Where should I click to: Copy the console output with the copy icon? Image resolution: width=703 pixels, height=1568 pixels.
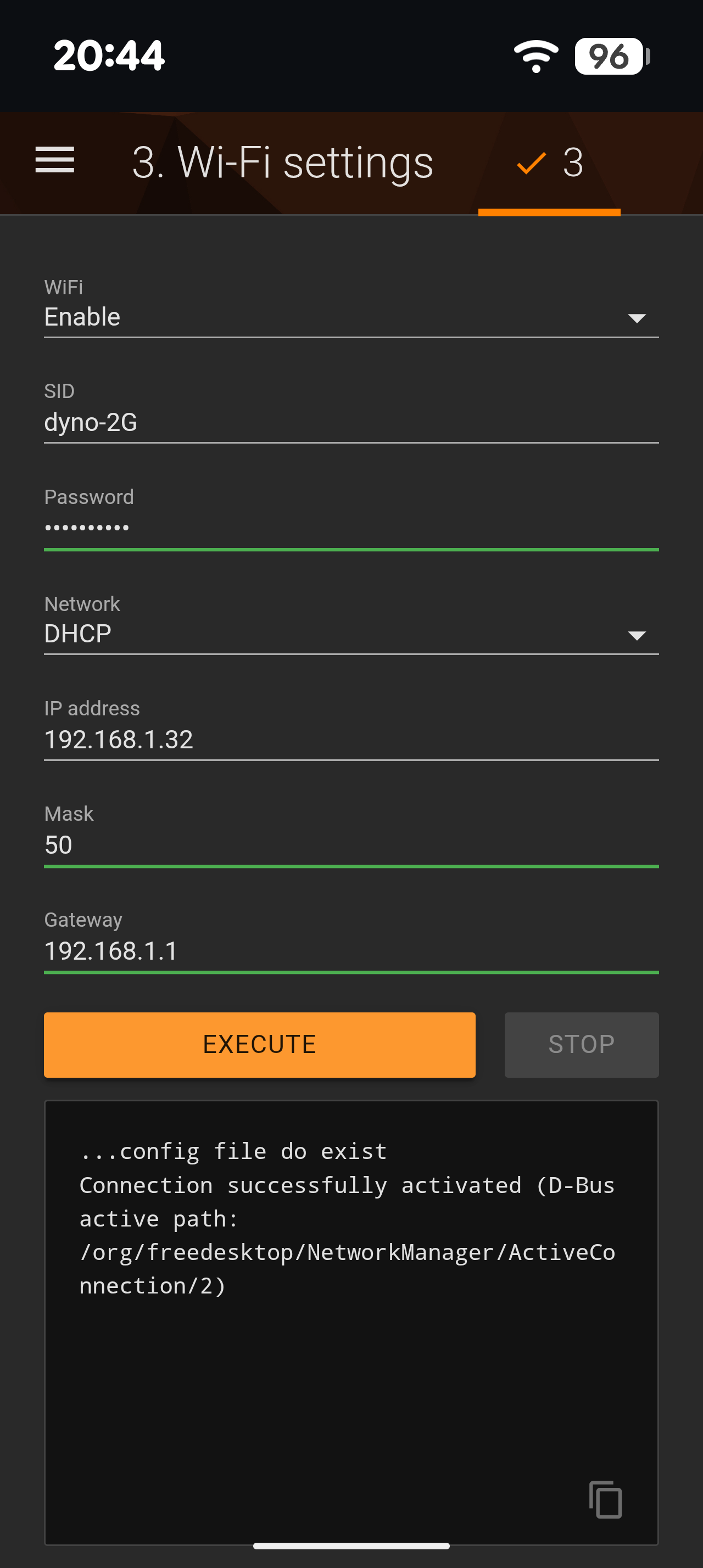[x=605, y=1499]
